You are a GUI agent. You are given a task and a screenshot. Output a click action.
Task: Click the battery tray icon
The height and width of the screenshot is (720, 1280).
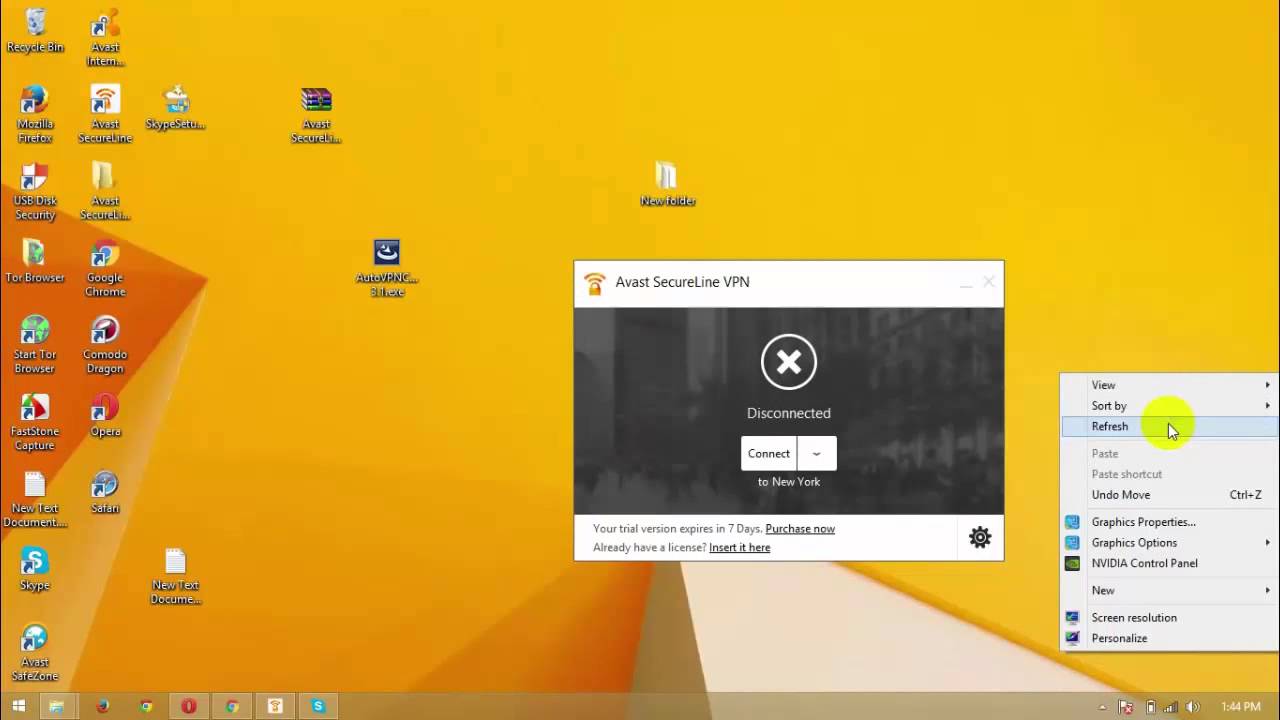[1149, 707]
